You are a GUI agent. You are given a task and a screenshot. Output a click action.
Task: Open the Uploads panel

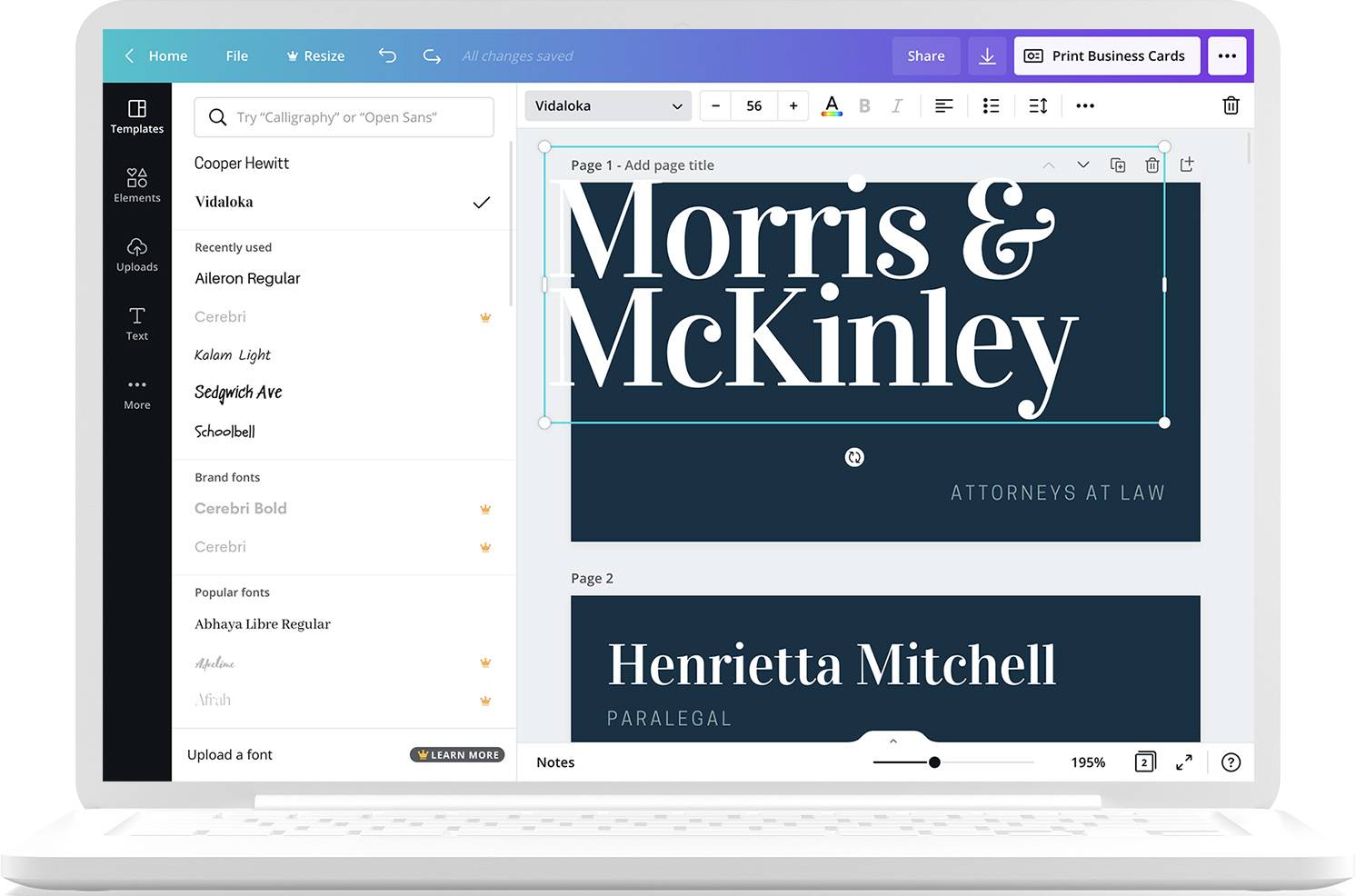click(136, 254)
